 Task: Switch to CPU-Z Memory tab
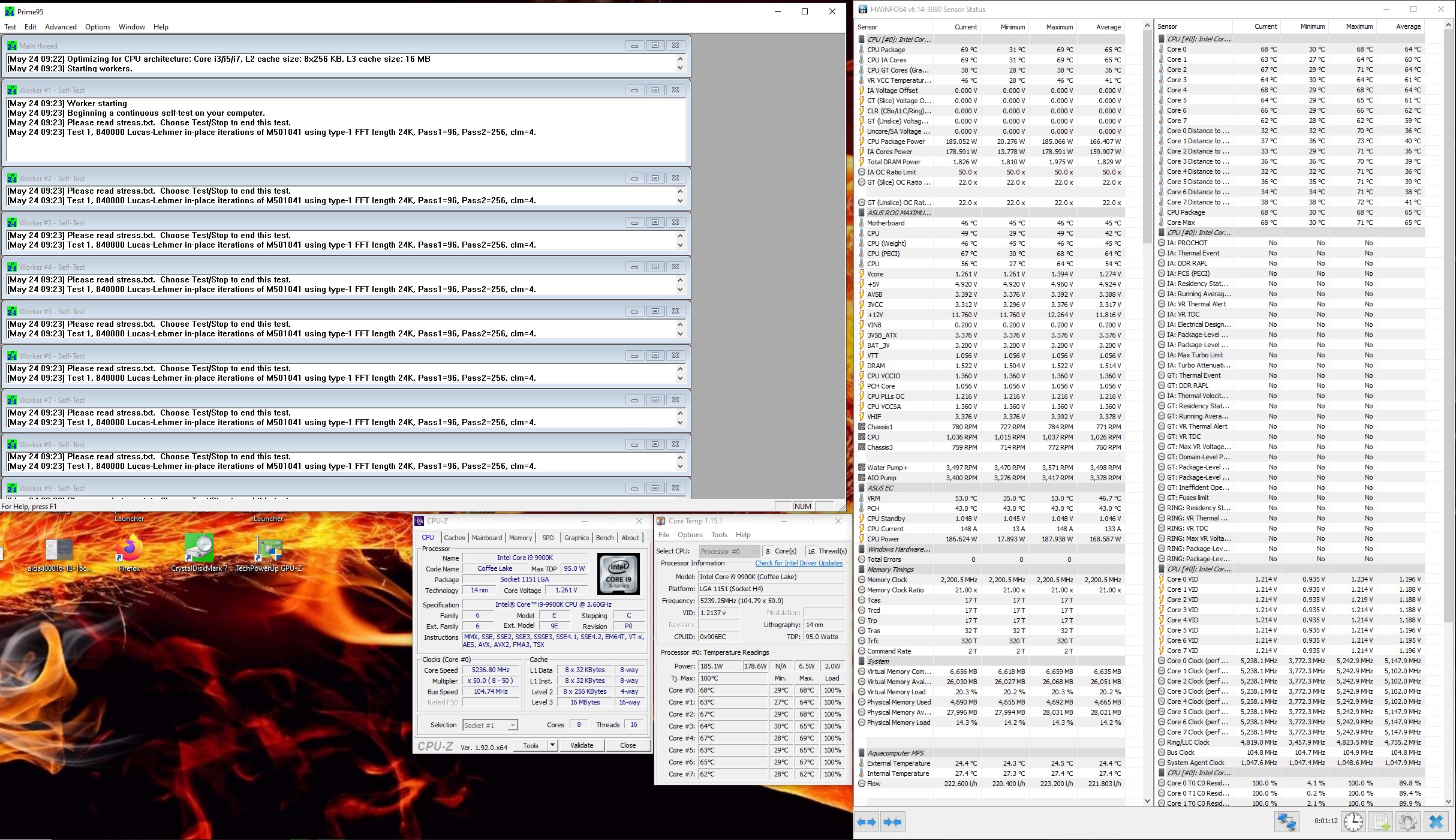[520, 538]
